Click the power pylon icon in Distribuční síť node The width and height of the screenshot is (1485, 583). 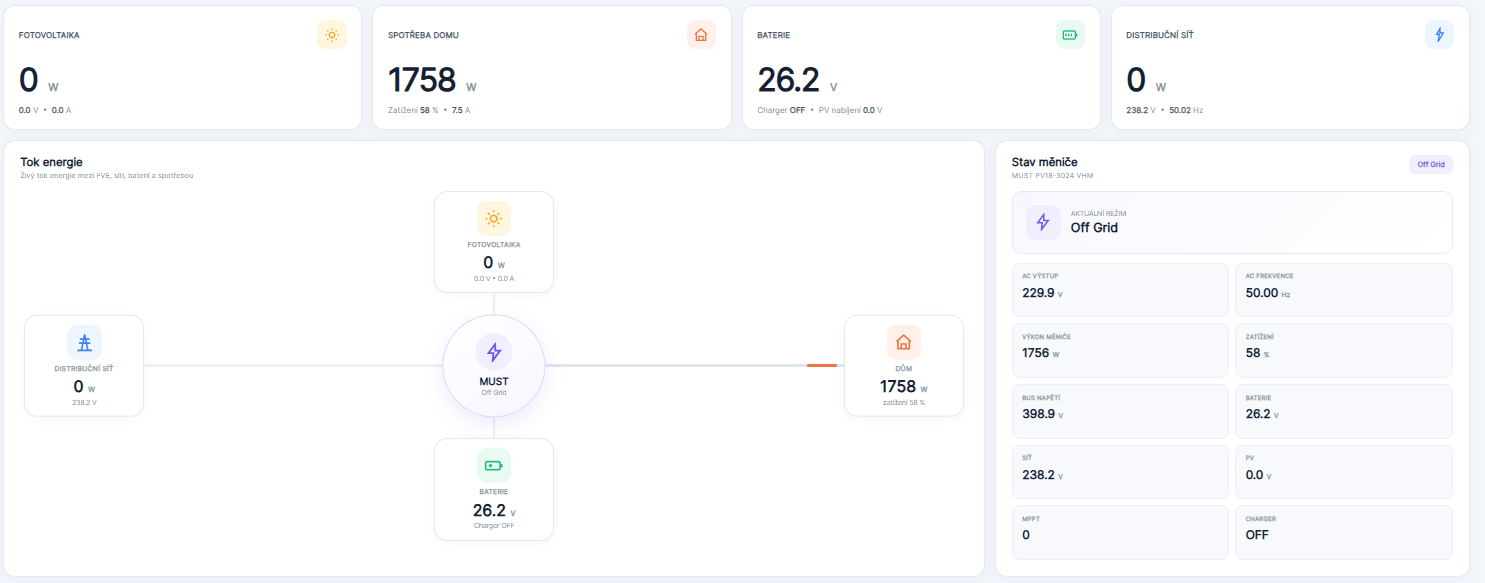84,343
